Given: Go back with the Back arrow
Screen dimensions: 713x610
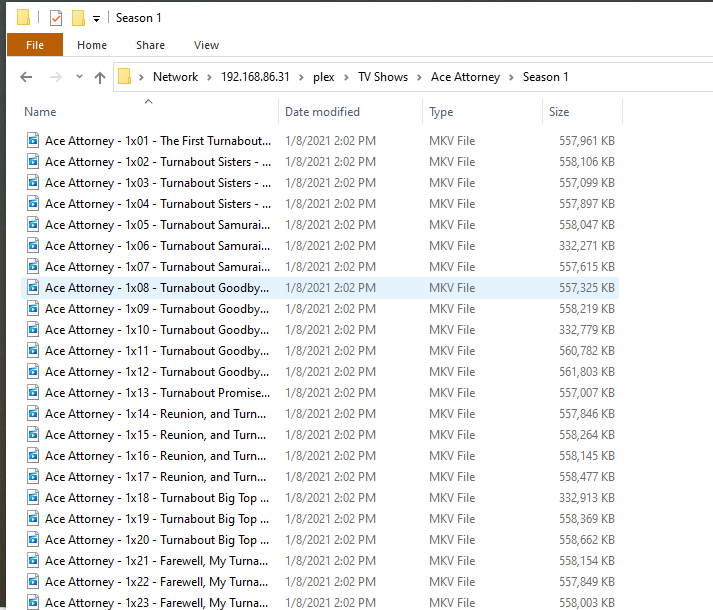Looking at the screenshot, I should coord(26,77).
